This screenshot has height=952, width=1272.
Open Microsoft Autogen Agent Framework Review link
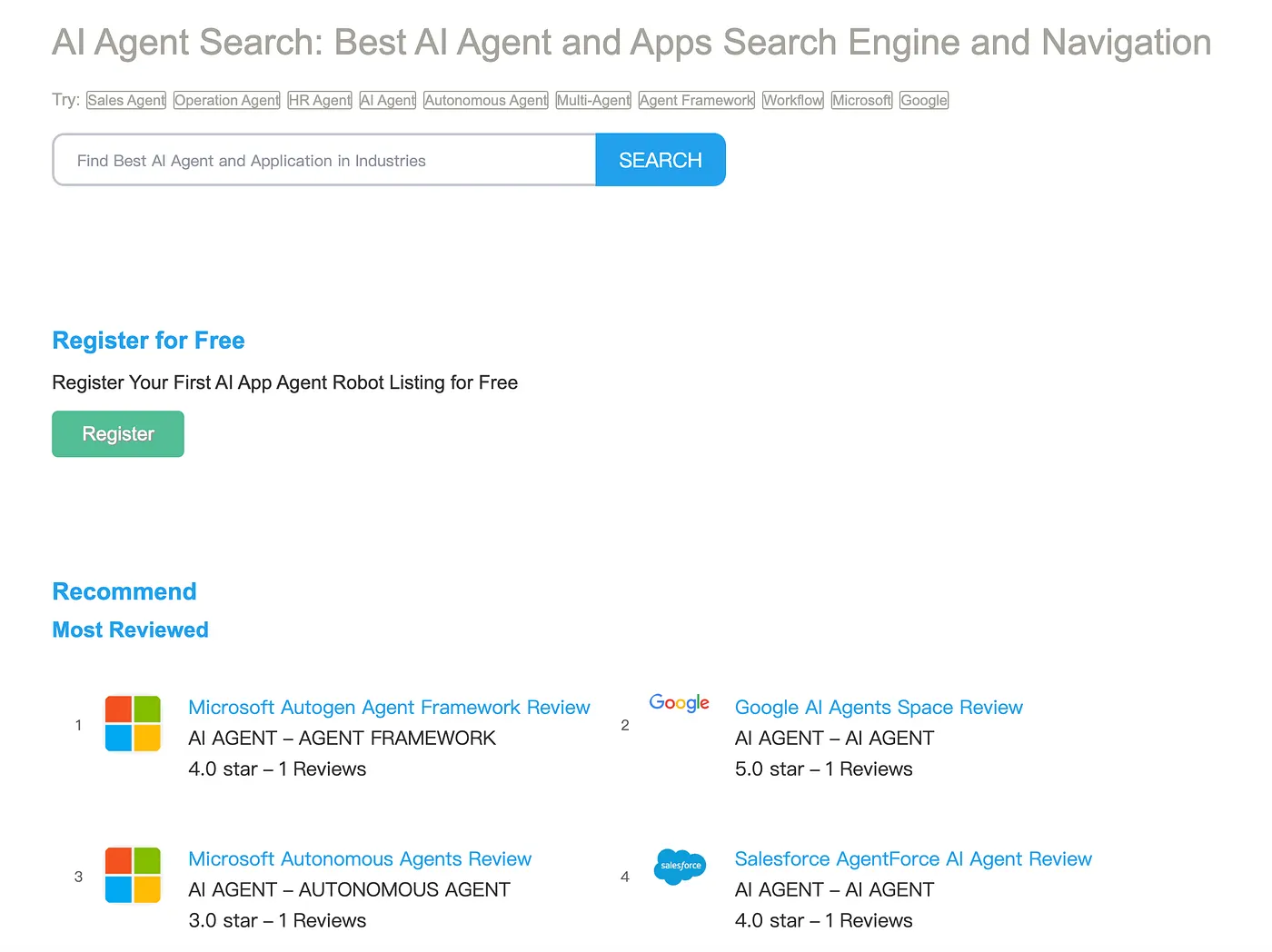(x=389, y=708)
